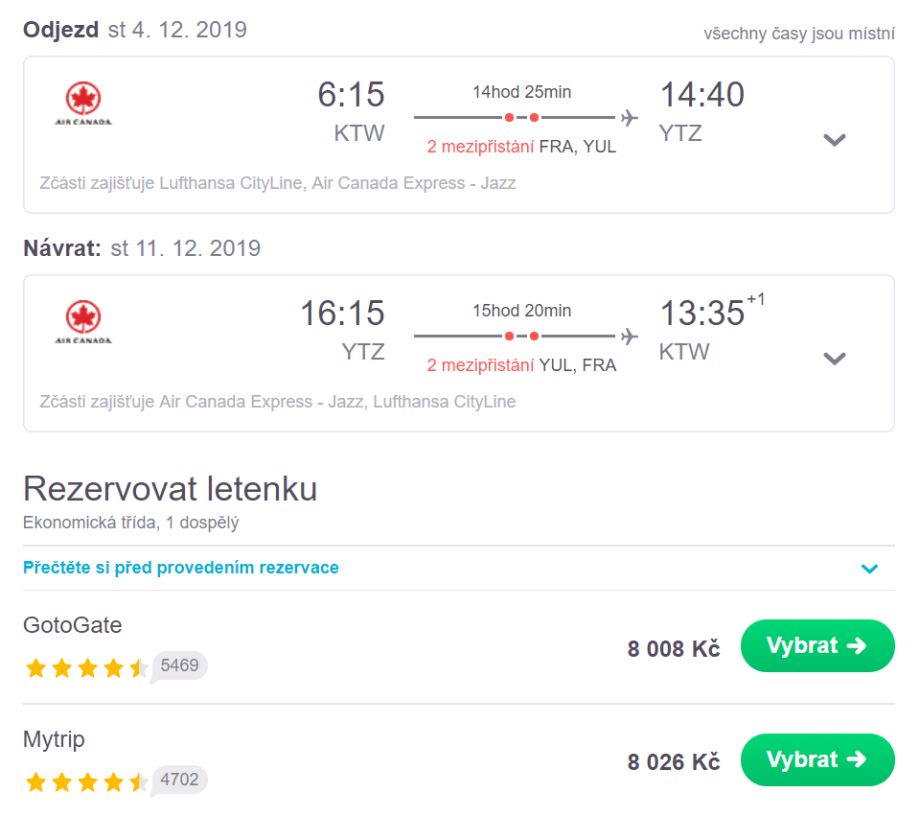Click Mytrip star rating
The width and height of the screenshot is (920, 816).
coord(86,781)
